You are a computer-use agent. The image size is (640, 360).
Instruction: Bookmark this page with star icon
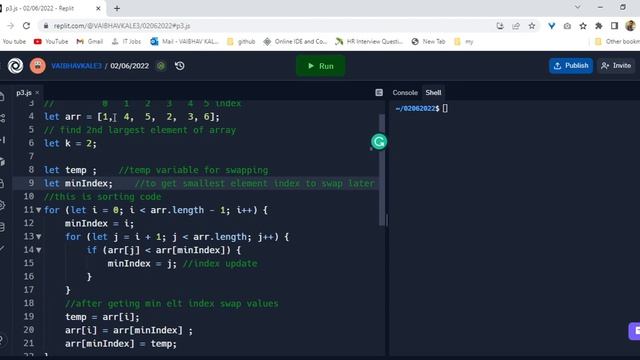(x=532, y=26)
